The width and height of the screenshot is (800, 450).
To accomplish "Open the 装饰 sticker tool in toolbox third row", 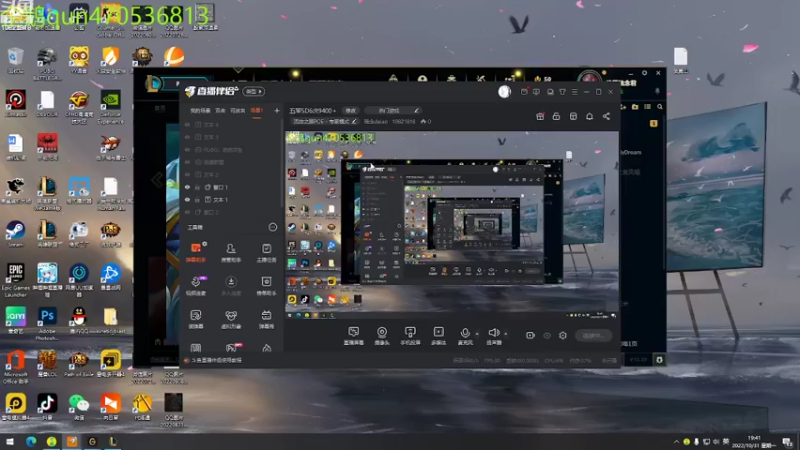I will pyautogui.click(x=196, y=319).
